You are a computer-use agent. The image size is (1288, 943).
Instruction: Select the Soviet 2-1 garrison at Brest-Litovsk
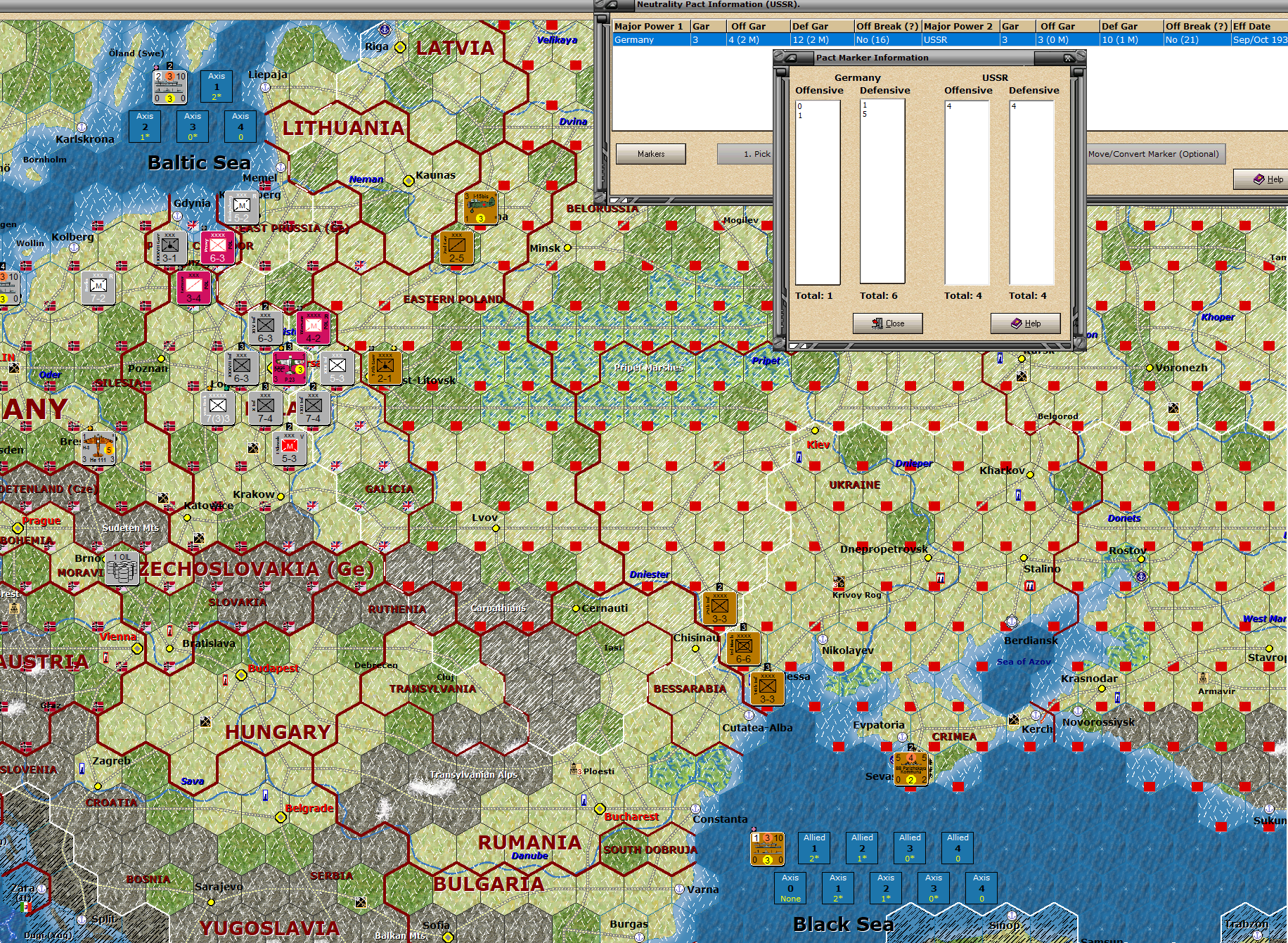click(385, 368)
